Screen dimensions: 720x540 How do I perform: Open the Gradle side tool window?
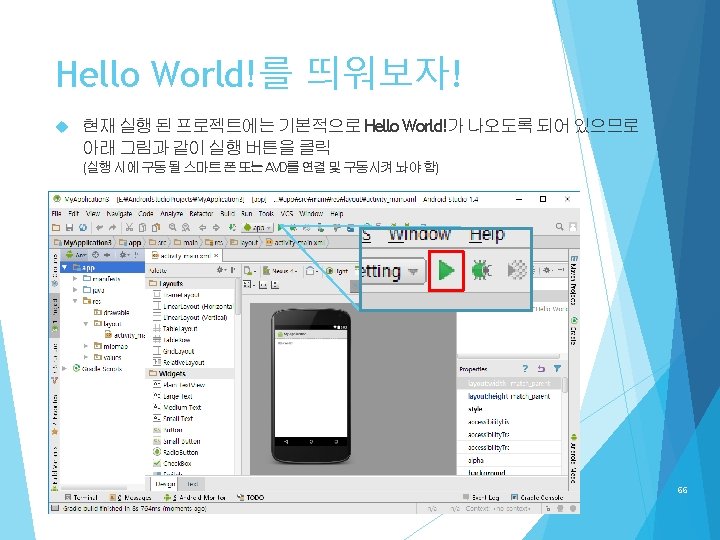coord(574,330)
